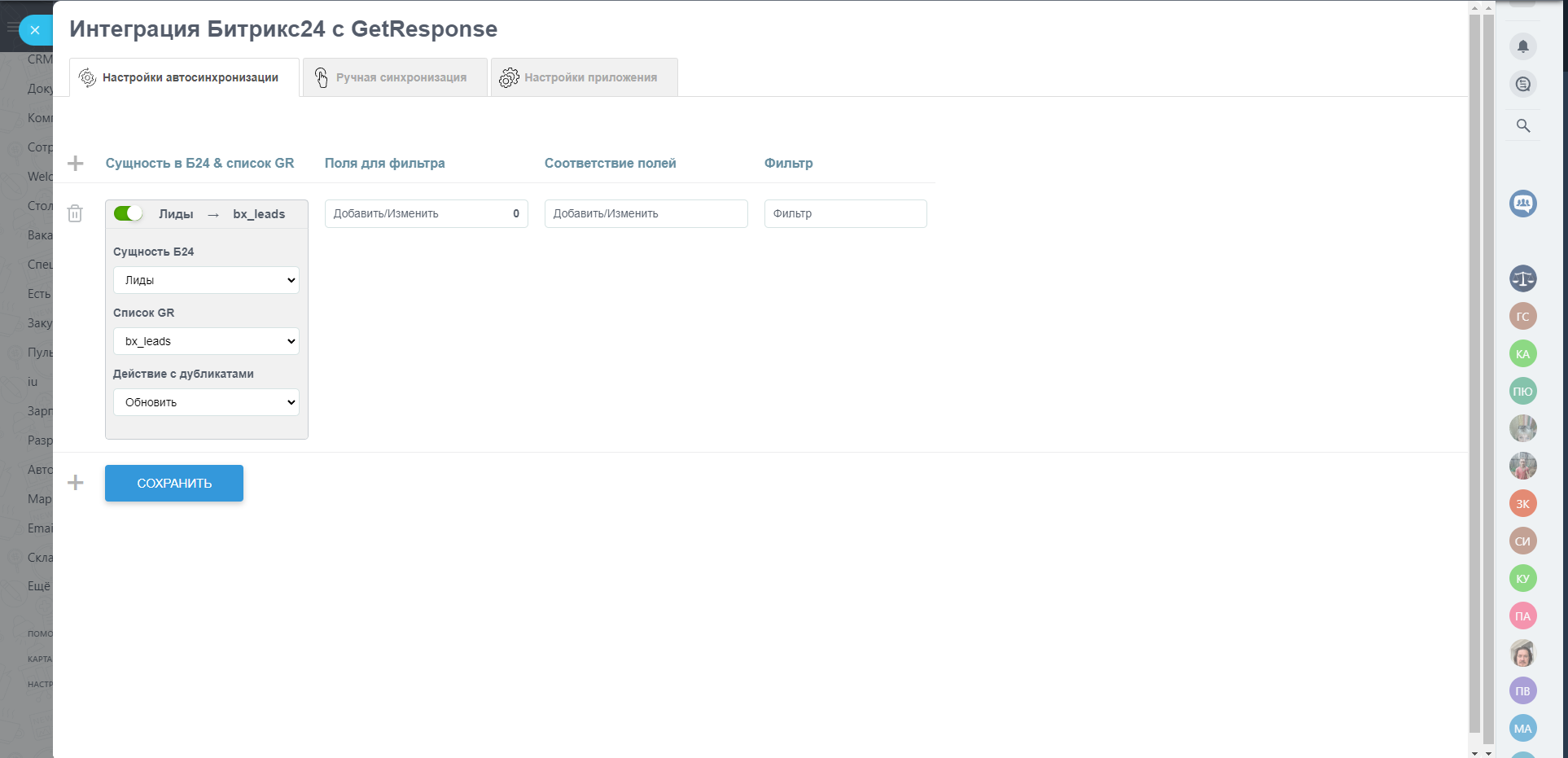The width and height of the screenshot is (1568, 758).
Task: Open the Настройки автосинхронизации tab
Action: tap(184, 77)
